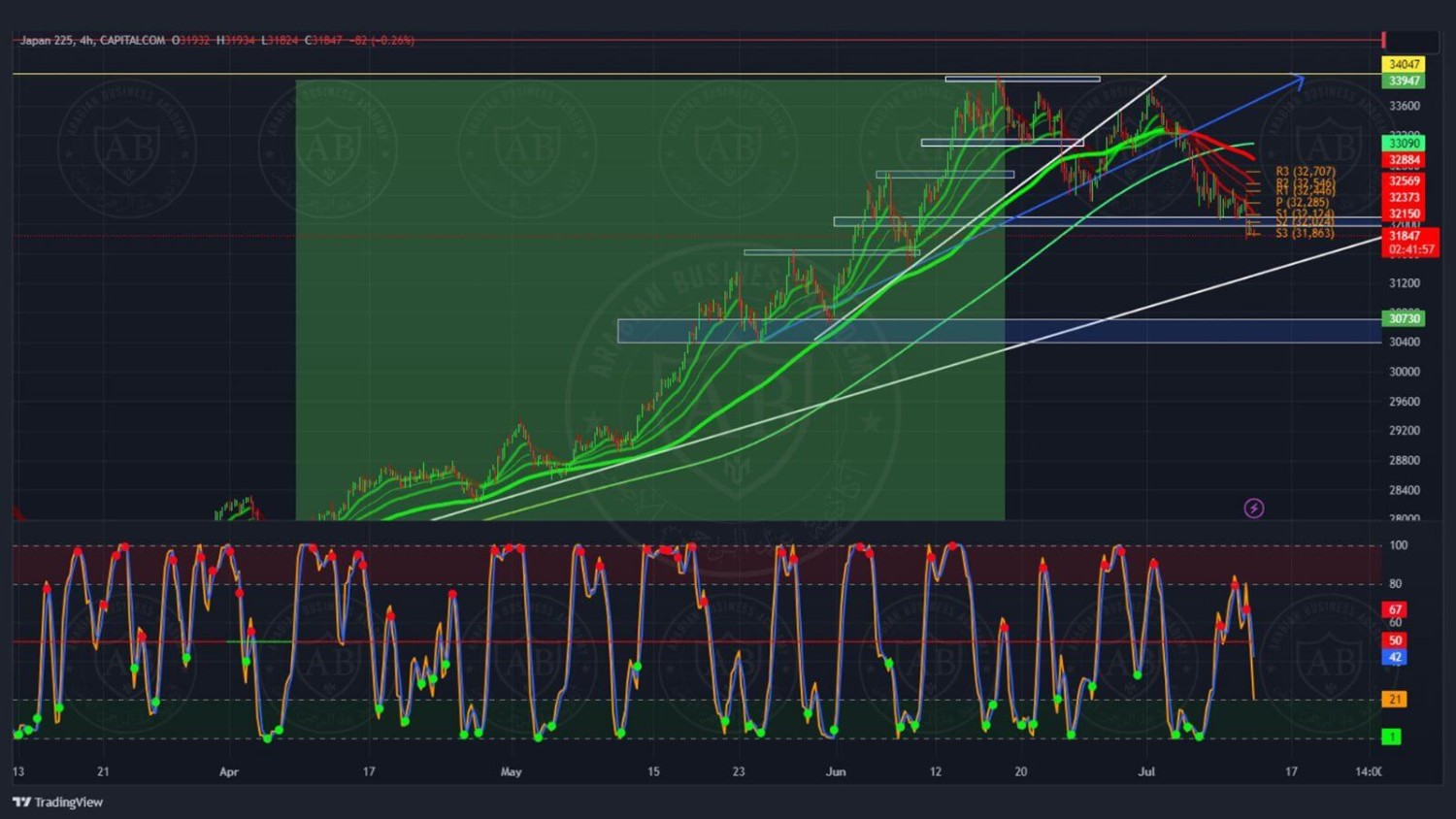Click the Apr label on time axis
Screen dimensions: 1456x819
[228, 772]
